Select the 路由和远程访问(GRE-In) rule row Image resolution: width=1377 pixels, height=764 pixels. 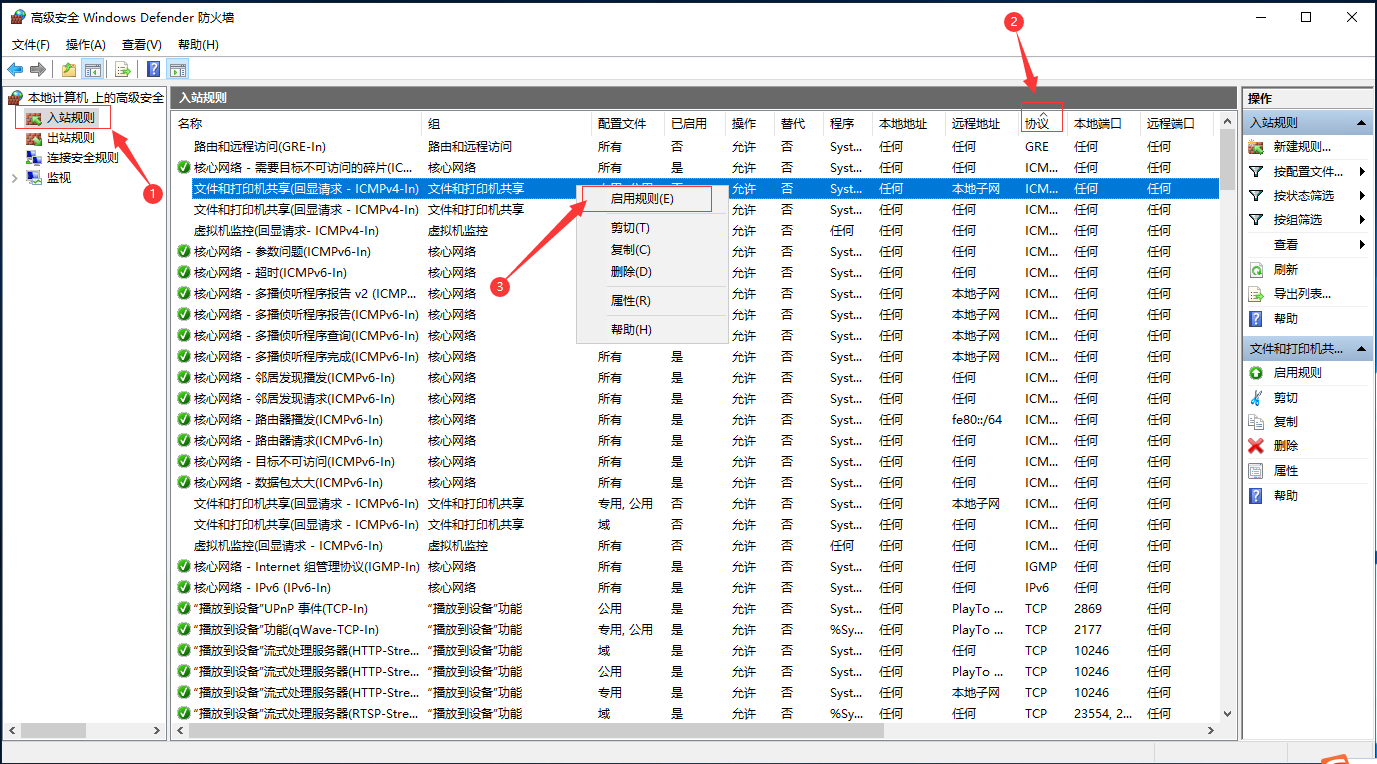(696, 147)
